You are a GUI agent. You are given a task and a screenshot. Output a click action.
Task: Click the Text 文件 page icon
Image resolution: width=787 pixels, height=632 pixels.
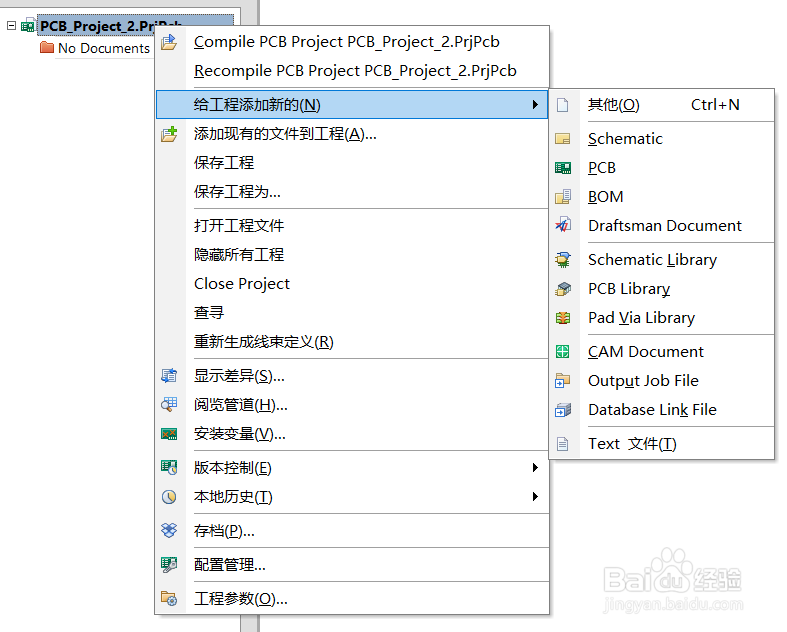pyautogui.click(x=563, y=444)
